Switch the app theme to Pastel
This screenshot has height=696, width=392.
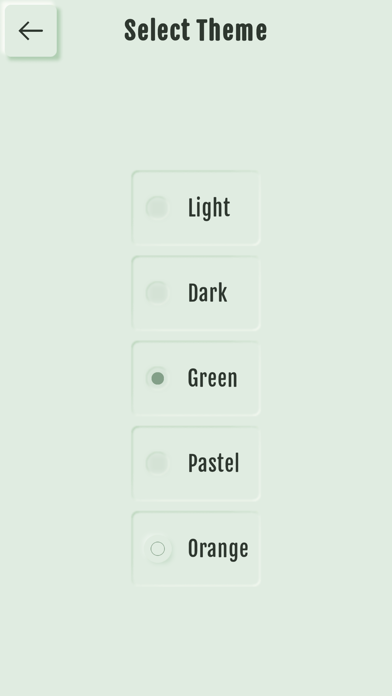coord(196,463)
